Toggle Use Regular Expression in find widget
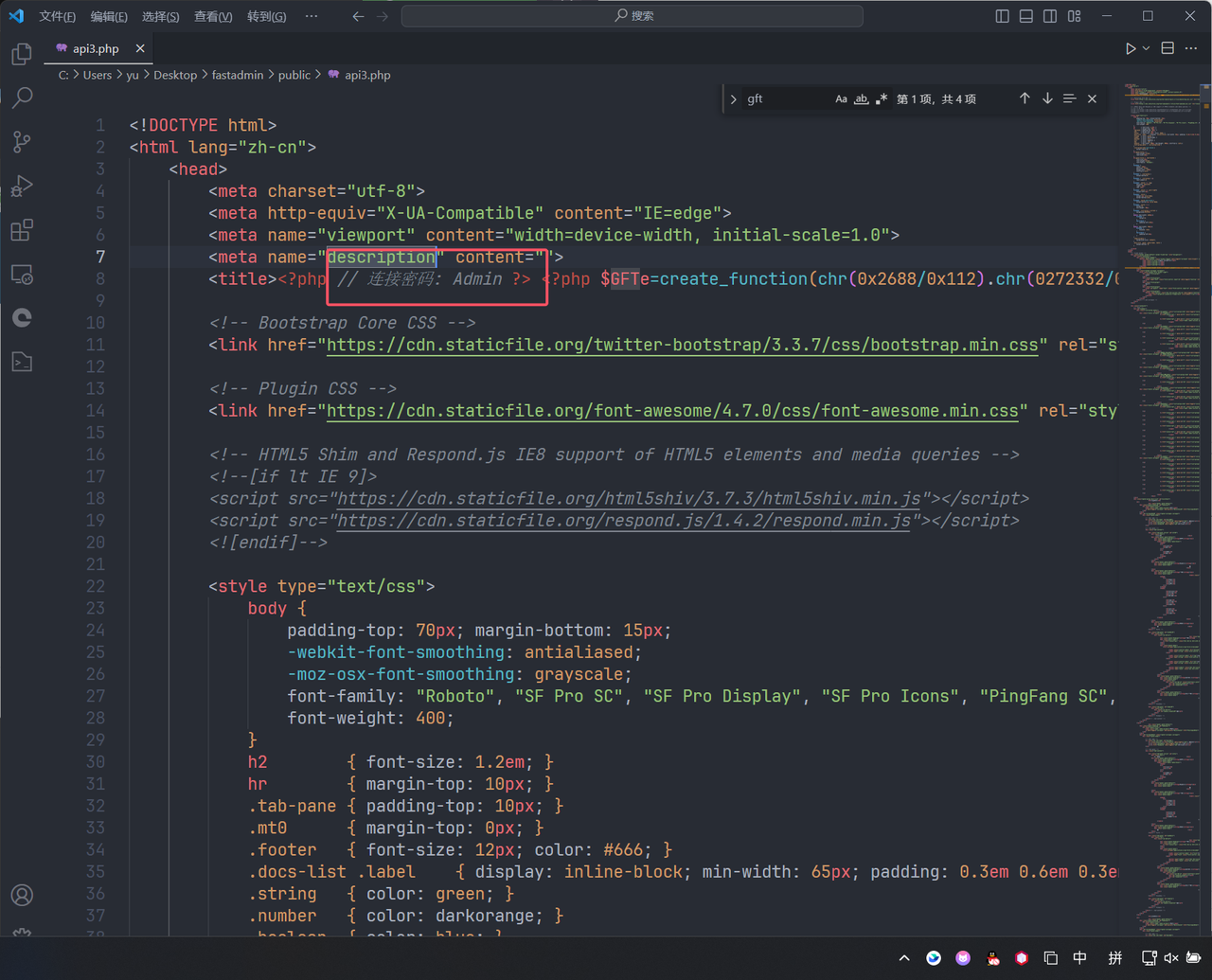This screenshot has height=980, width=1212. point(882,98)
